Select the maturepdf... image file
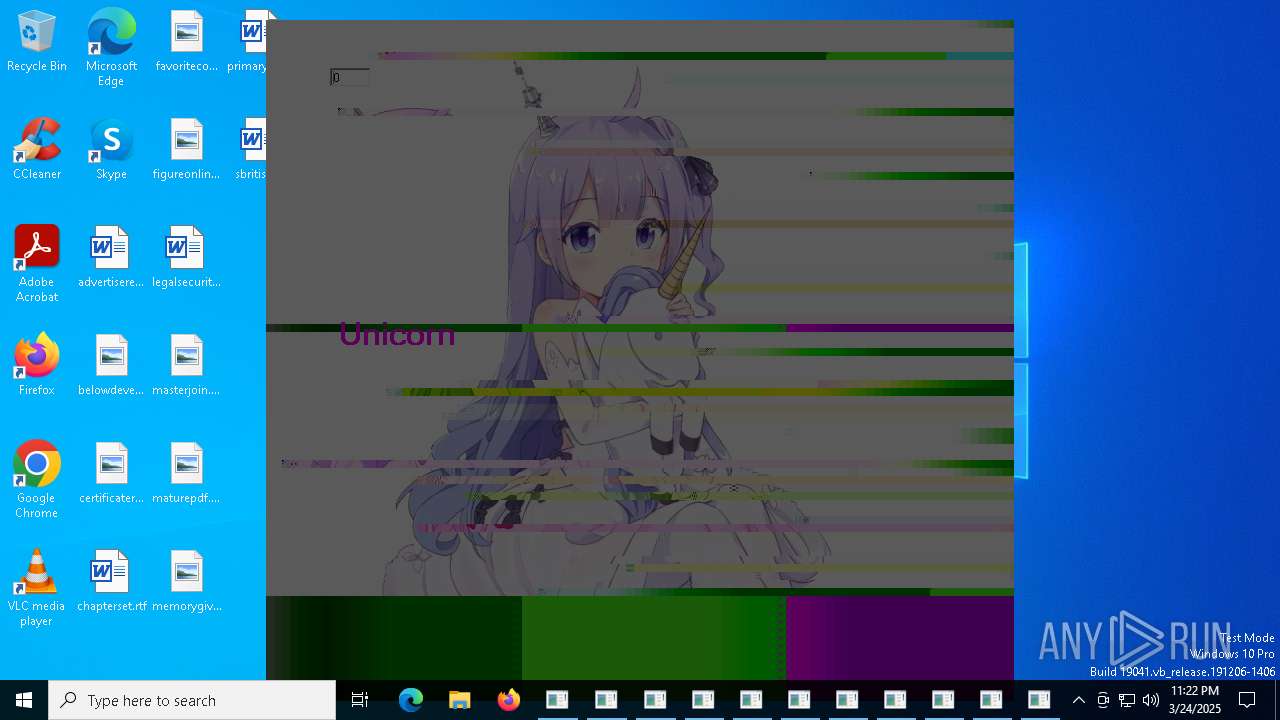The height and width of the screenshot is (720, 1280). click(x=187, y=474)
